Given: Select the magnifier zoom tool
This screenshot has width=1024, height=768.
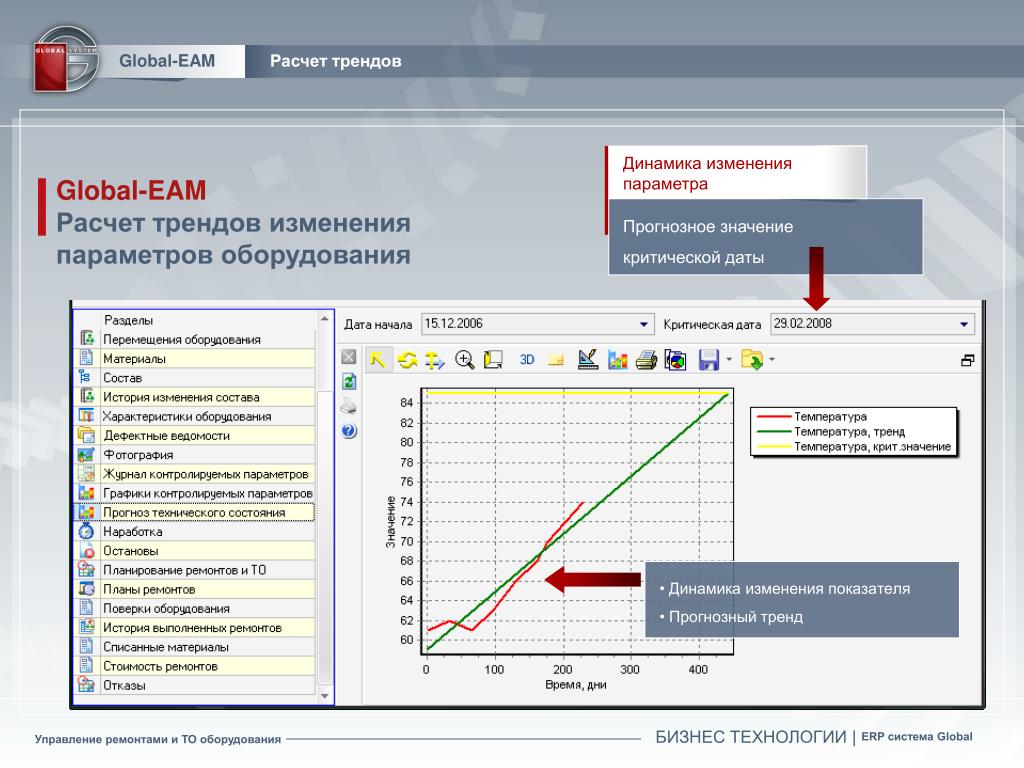Looking at the screenshot, I should 464,360.
